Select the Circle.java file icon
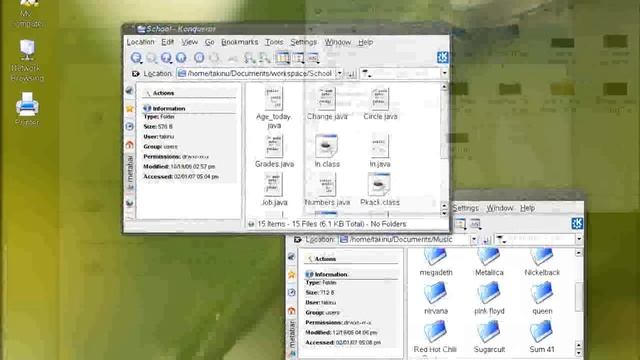This screenshot has width=640, height=360. click(380, 98)
